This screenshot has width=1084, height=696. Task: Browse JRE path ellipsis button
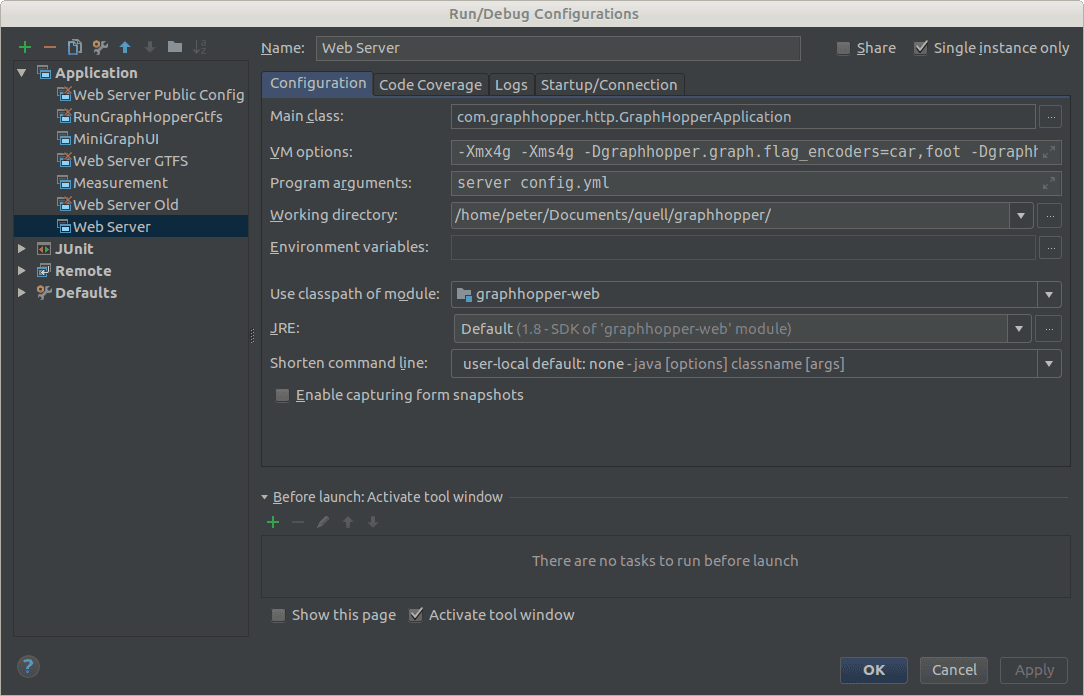click(1049, 329)
